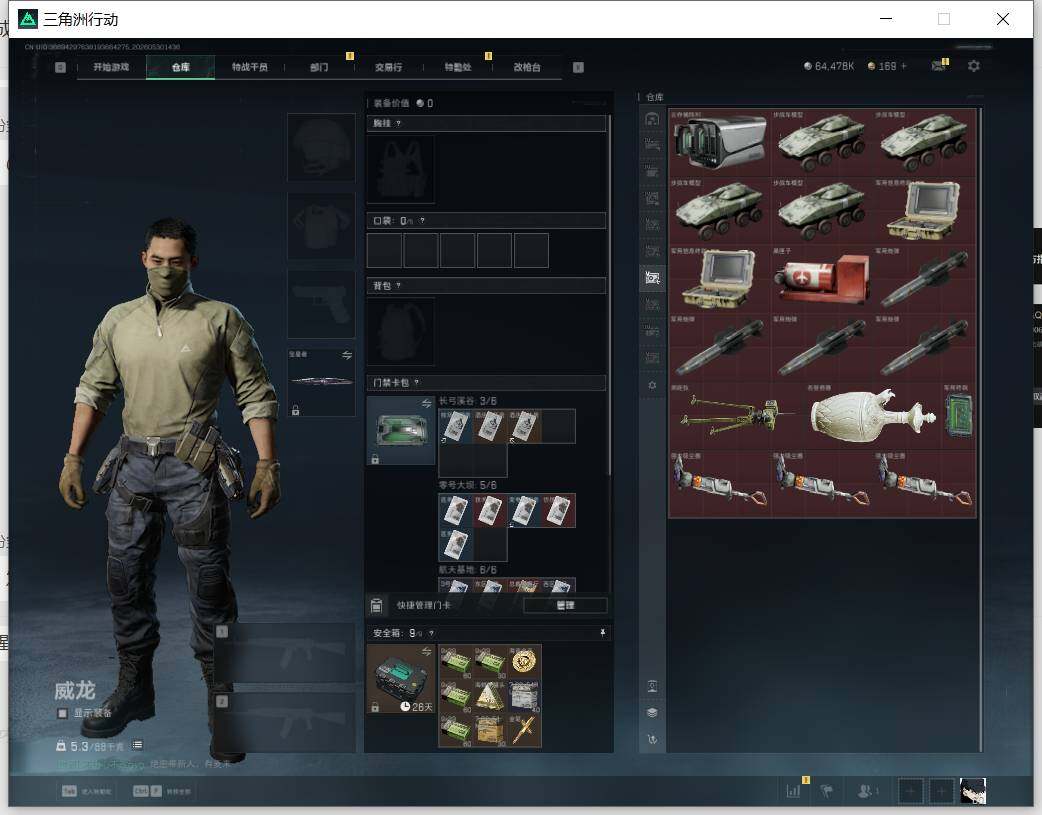Click the empty pistol slot
Screen dimensions: 1042x815
point(321,304)
